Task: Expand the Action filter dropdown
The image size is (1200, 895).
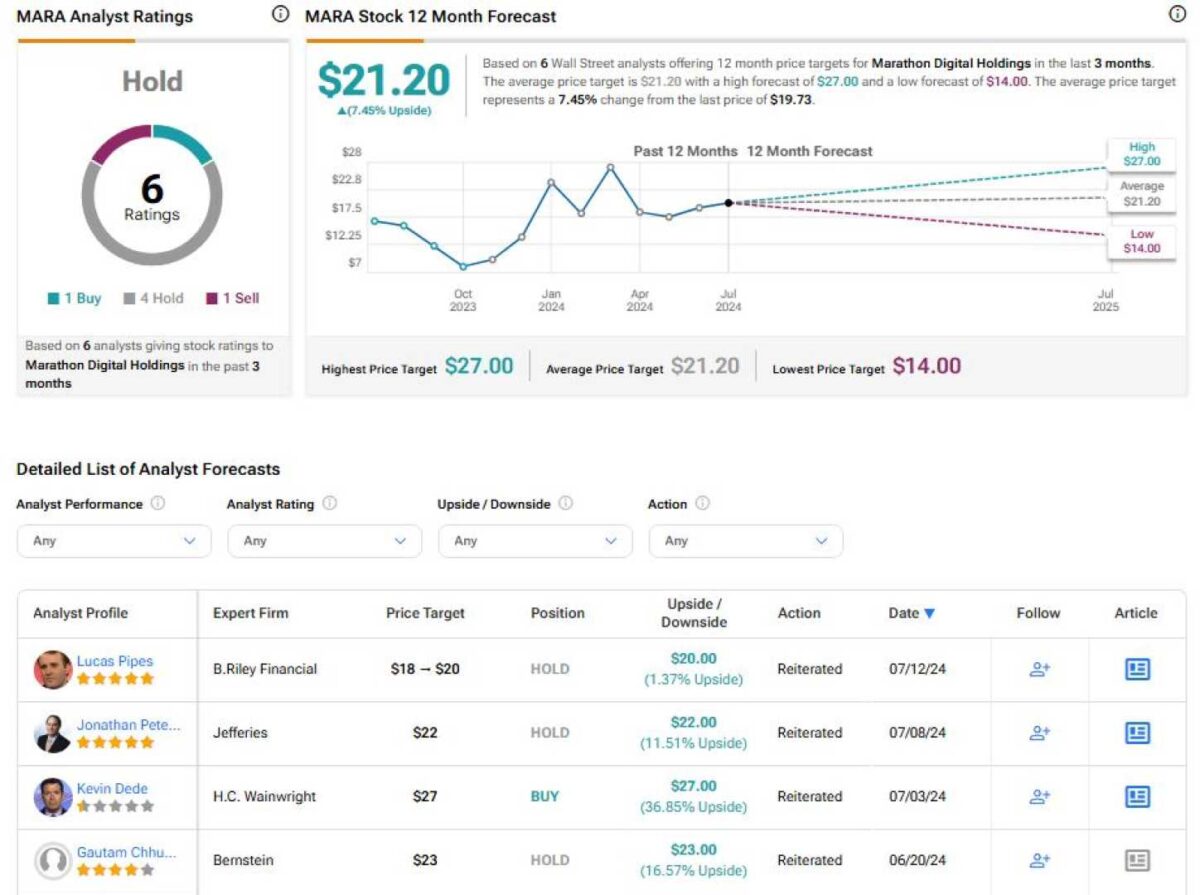Action: pos(745,540)
